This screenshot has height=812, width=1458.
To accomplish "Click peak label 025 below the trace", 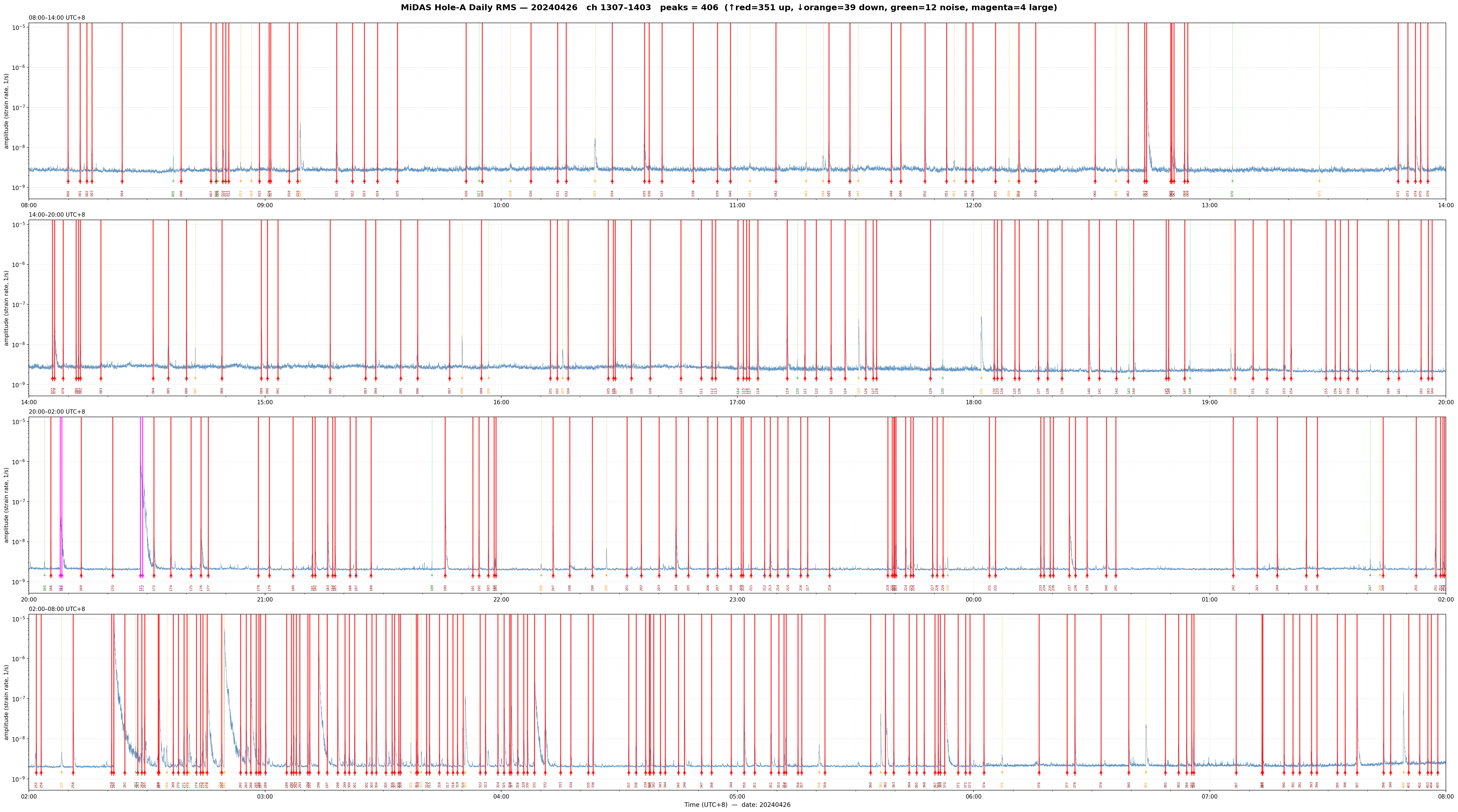I will (397, 193).
